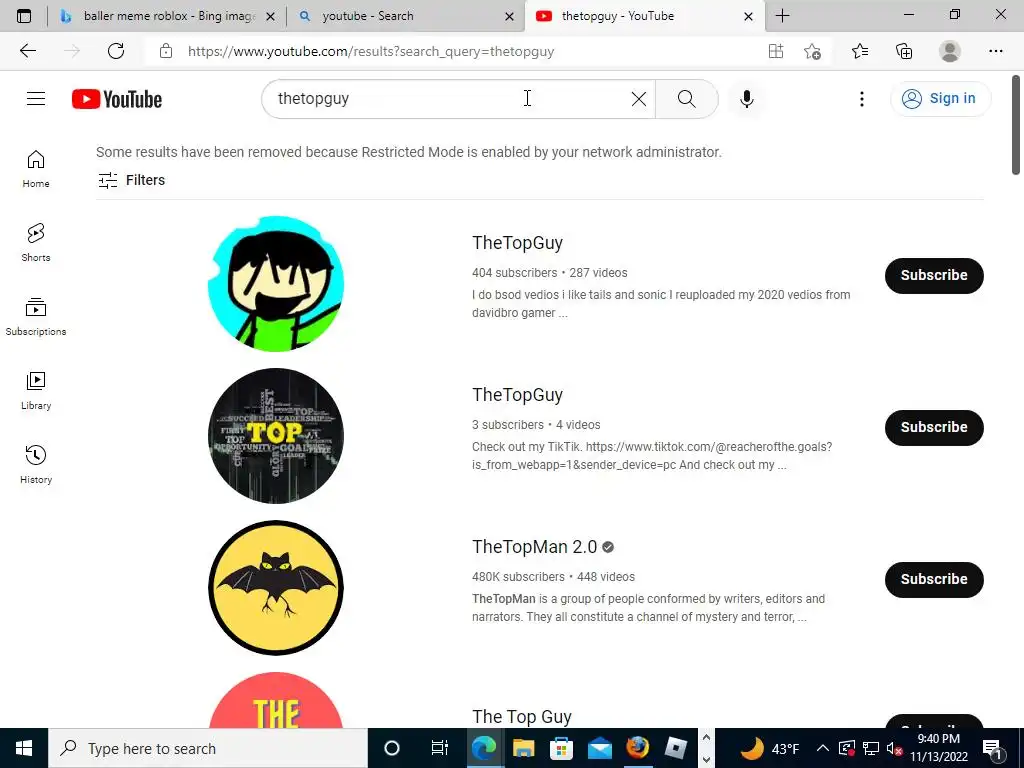The height and width of the screenshot is (768, 1024).
Task: Open the Windows Start menu
Action: [x=24, y=748]
